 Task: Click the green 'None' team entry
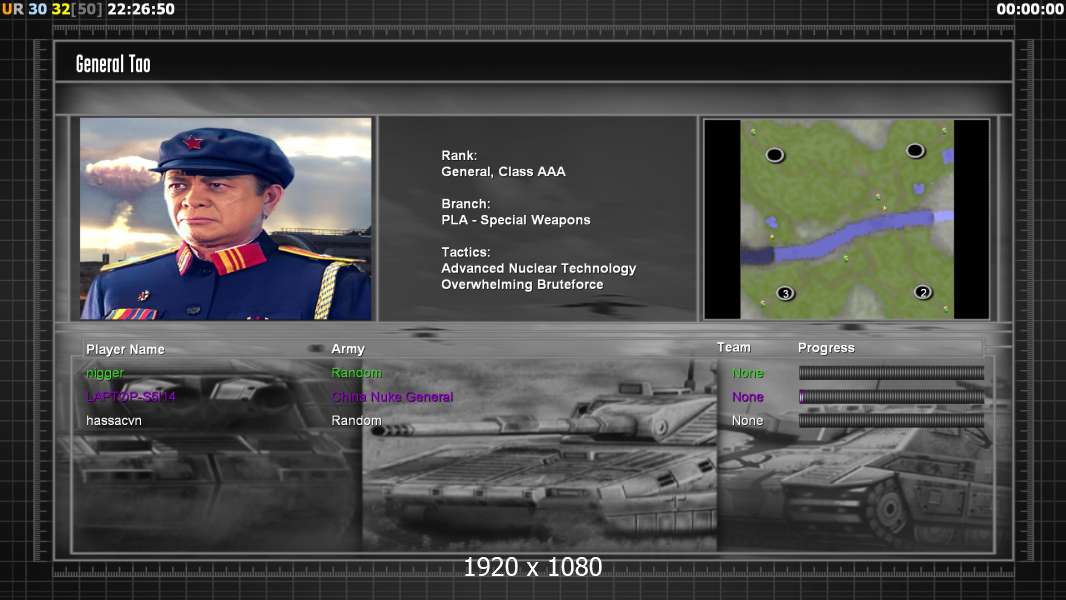[748, 373]
